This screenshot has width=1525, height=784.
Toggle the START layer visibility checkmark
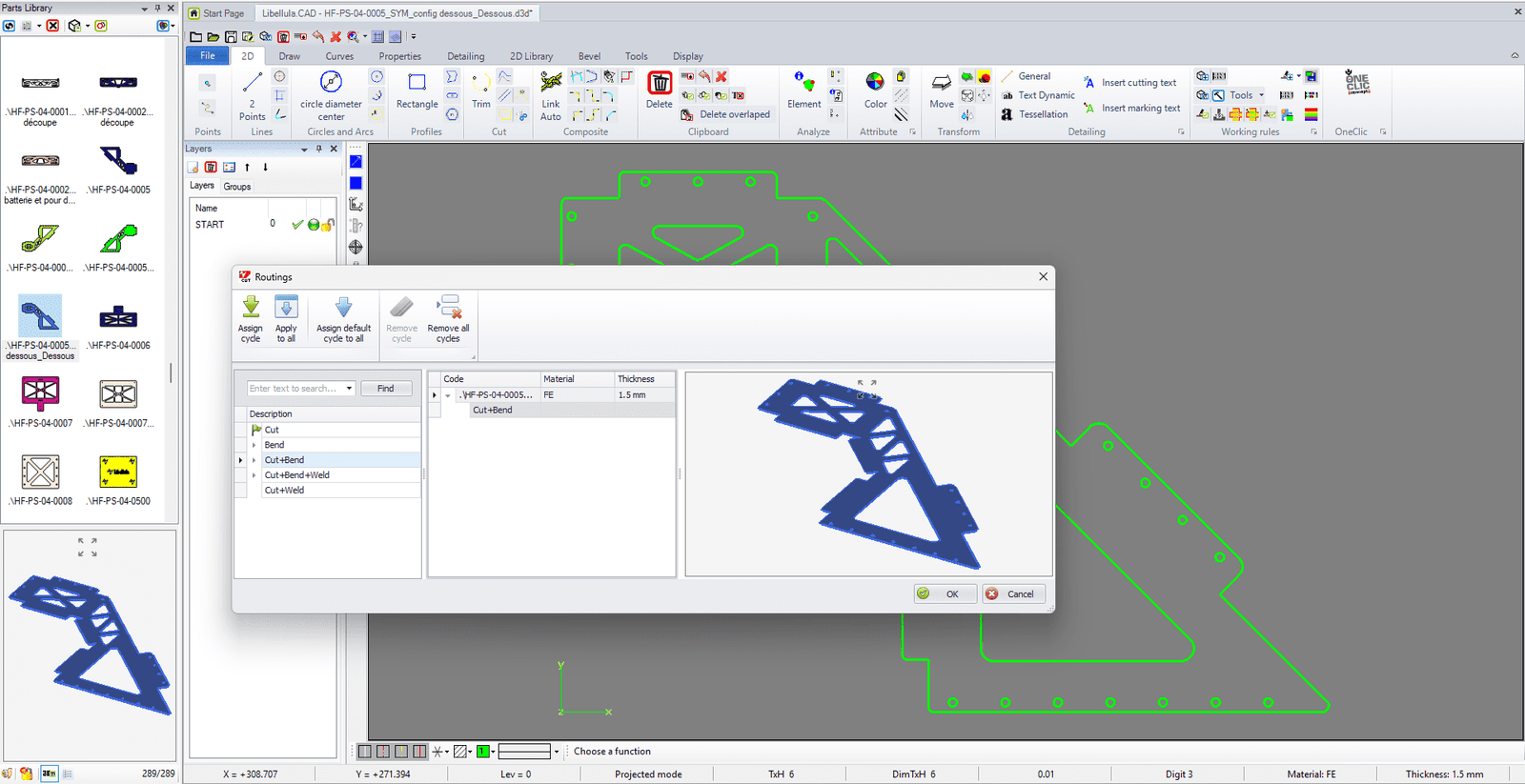(297, 225)
